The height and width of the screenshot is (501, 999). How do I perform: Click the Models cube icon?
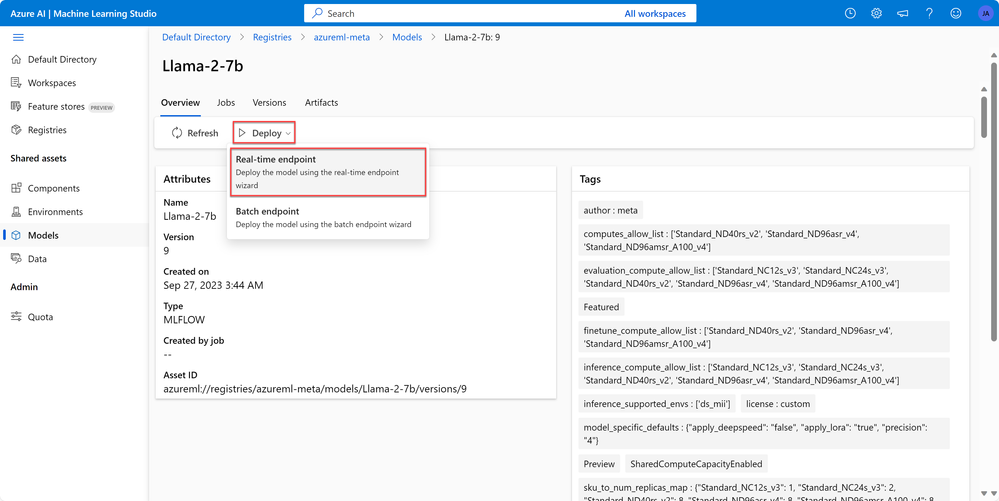tap(16, 235)
